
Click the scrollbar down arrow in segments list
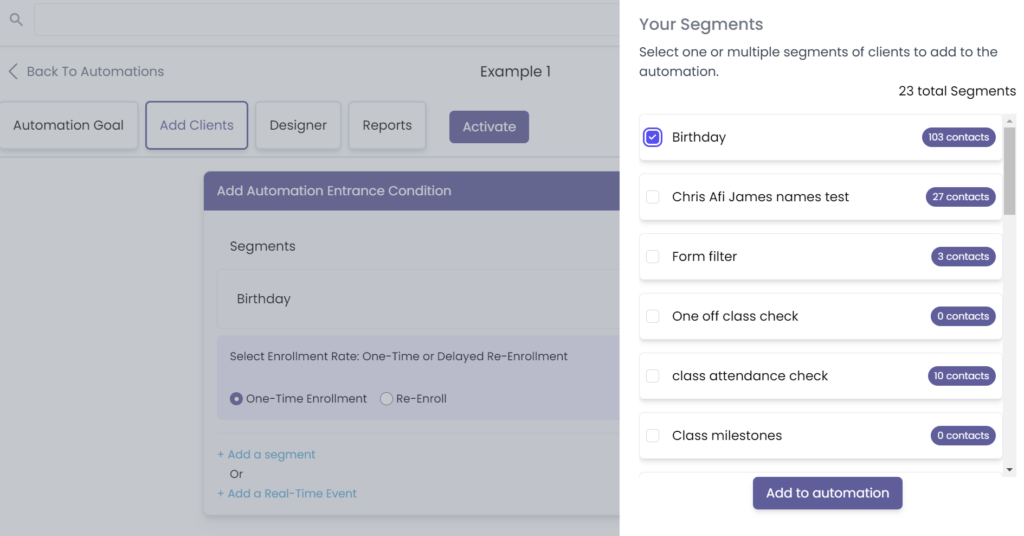tap(1009, 469)
